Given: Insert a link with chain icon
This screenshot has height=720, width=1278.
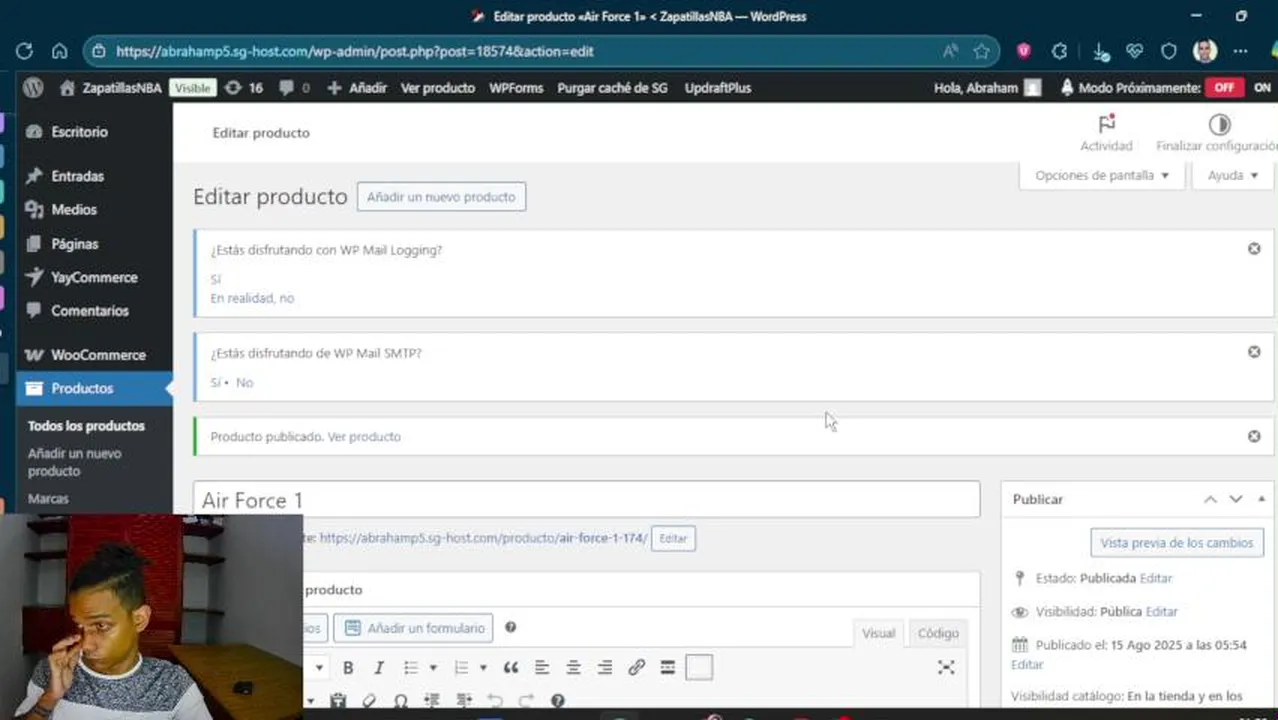Looking at the screenshot, I should coord(636,667).
